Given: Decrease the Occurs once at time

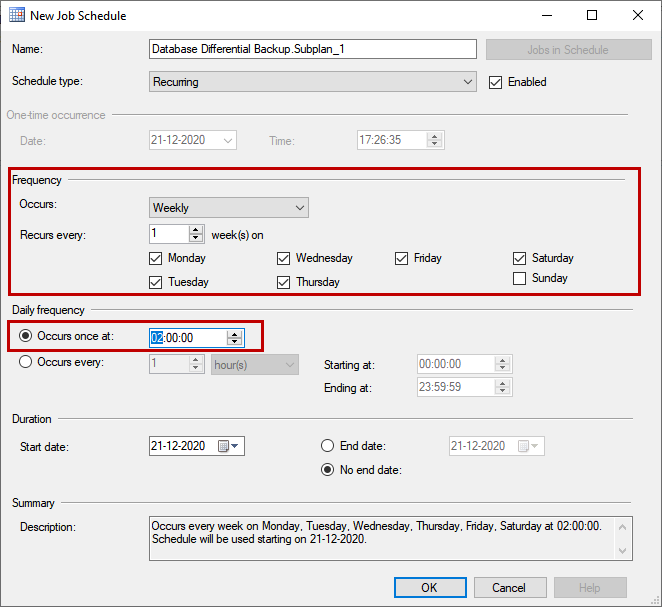Looking at the screenshot, I should click(x=234, y=342).
